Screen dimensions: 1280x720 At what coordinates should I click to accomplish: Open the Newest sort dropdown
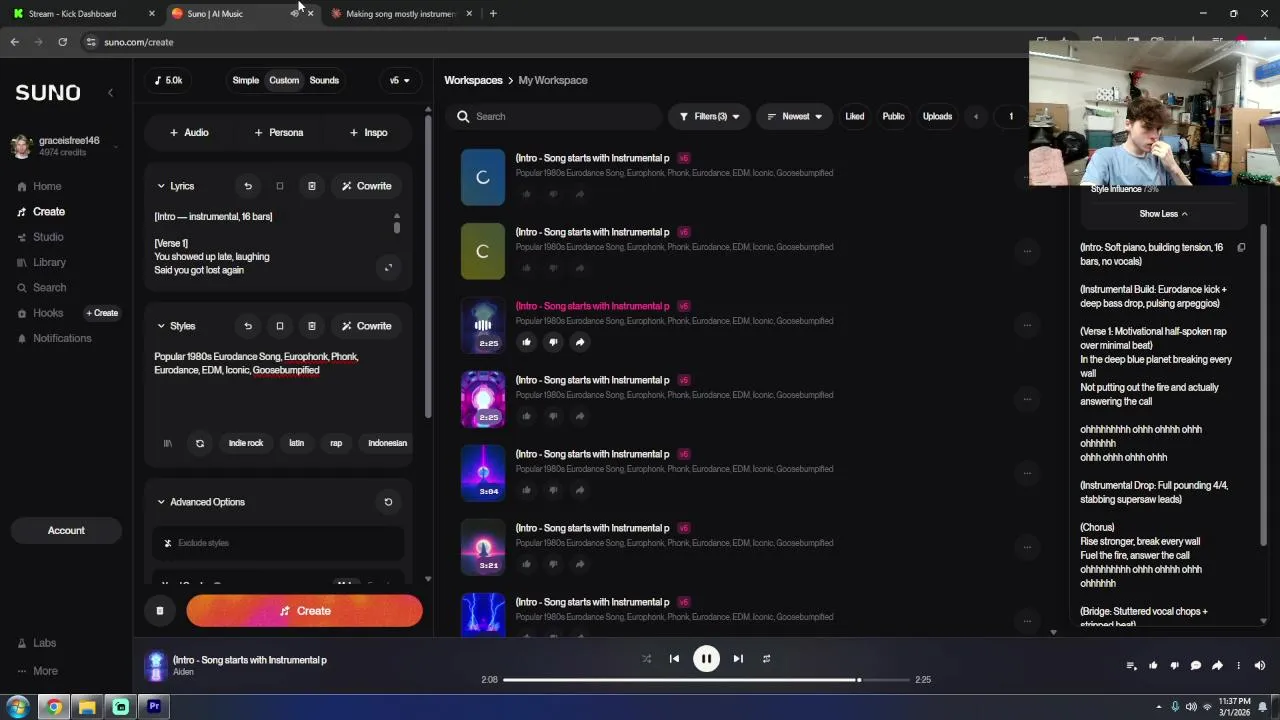coord(794,116)
